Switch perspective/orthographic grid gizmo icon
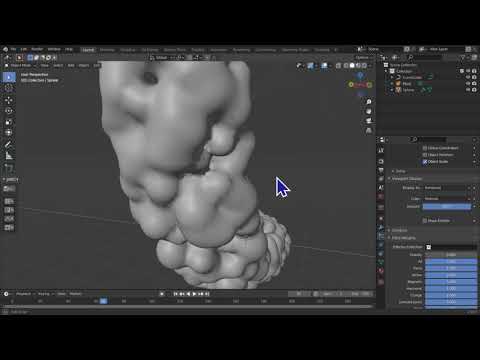Screen dimensions: 480x360 click(x=369, y=131)
